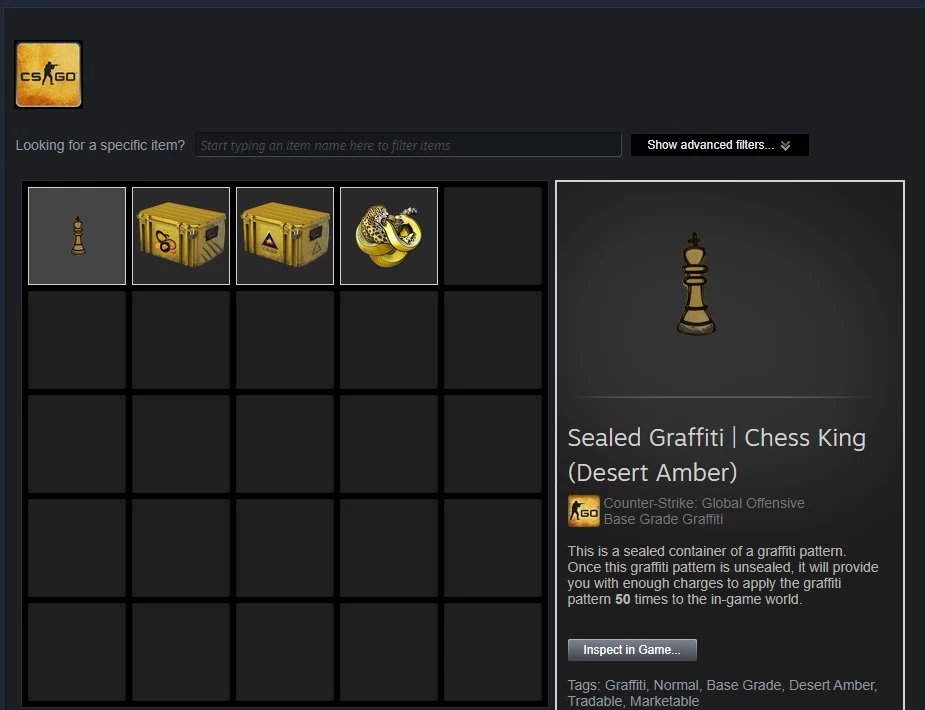The image size is (925, 710).
Task: Click the Desert Amber tag
Action: pyautogui.click(x=832, y=685)
